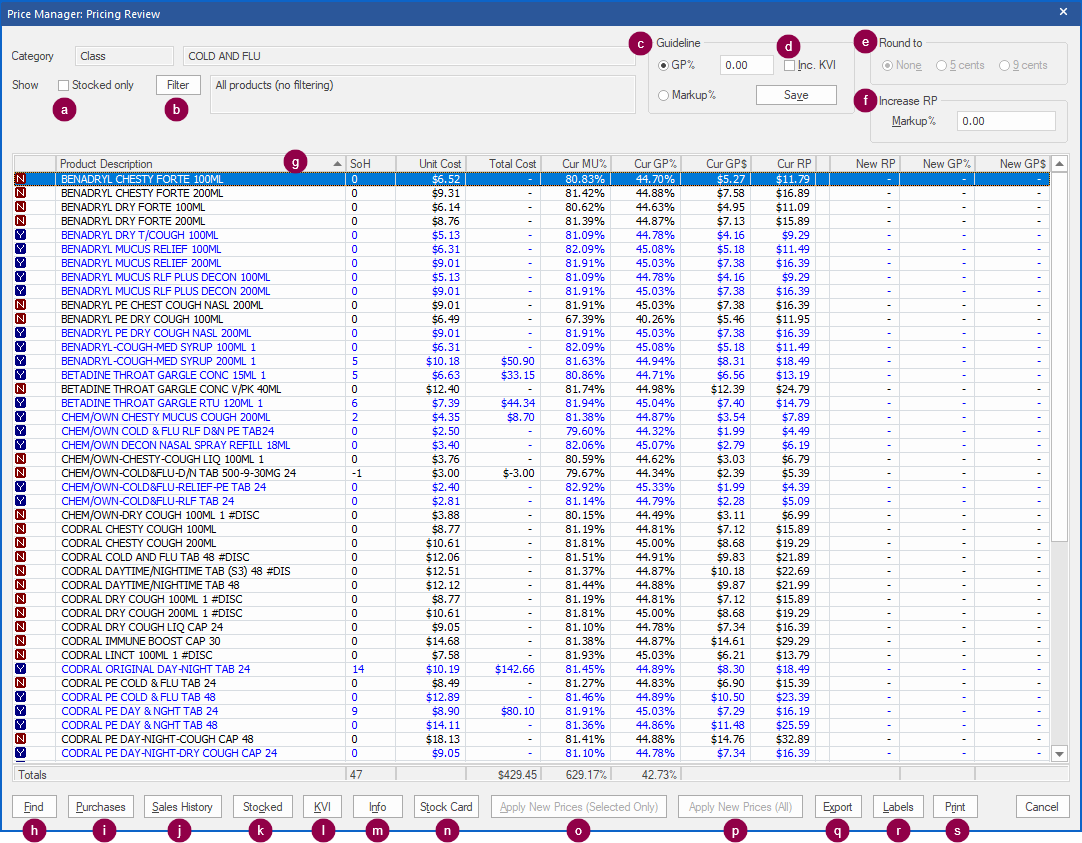This screenshot has height=843, width=1082.
Task: Open the Stock Card
Action: [x=446, y=806]
